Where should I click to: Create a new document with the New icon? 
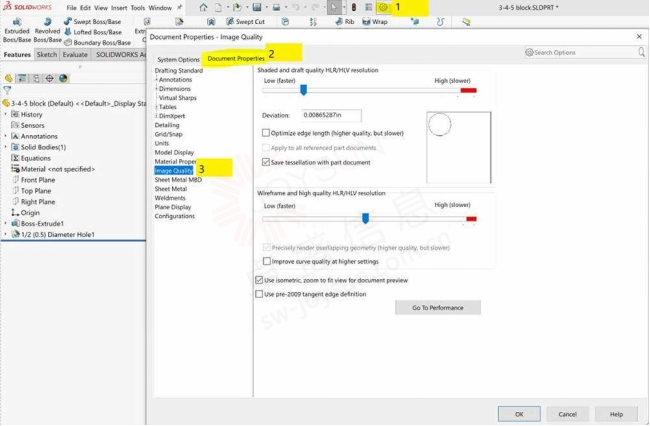click(218, 7)
